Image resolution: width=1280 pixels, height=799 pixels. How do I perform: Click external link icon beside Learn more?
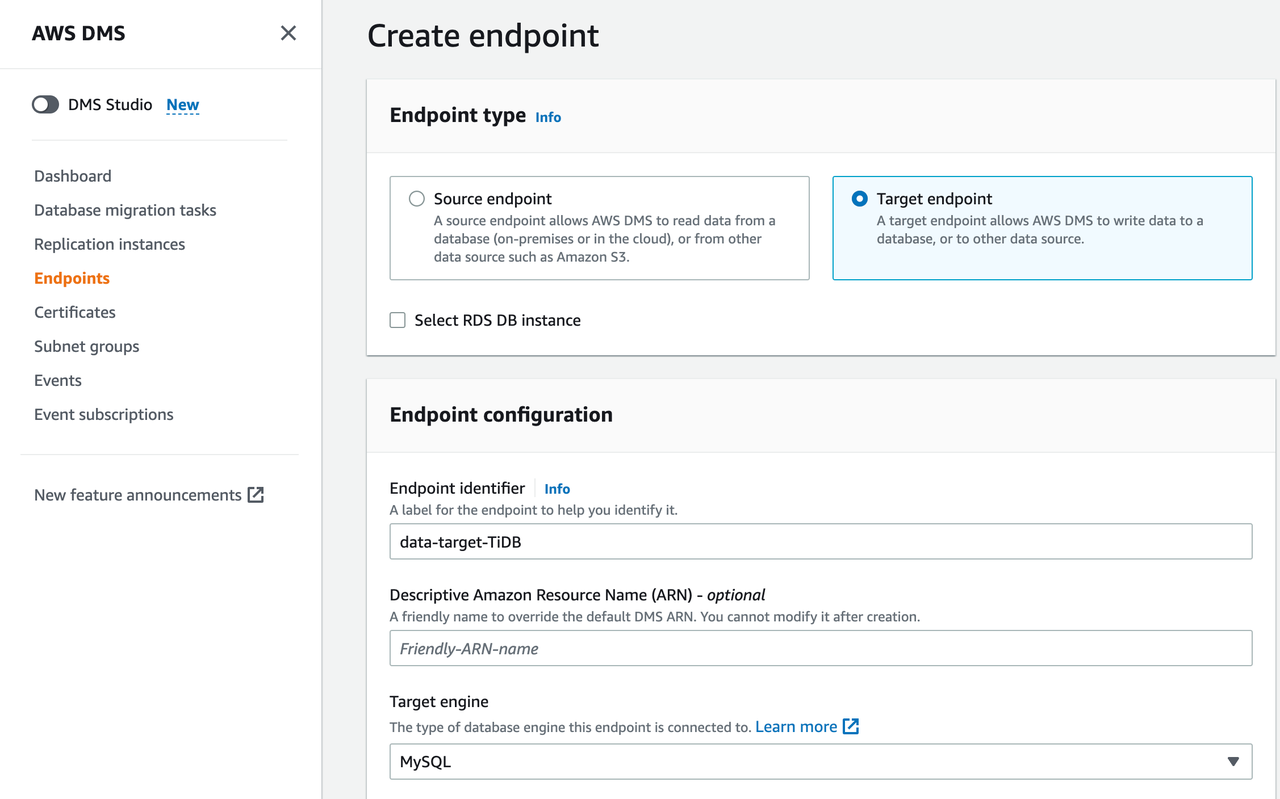851,727
